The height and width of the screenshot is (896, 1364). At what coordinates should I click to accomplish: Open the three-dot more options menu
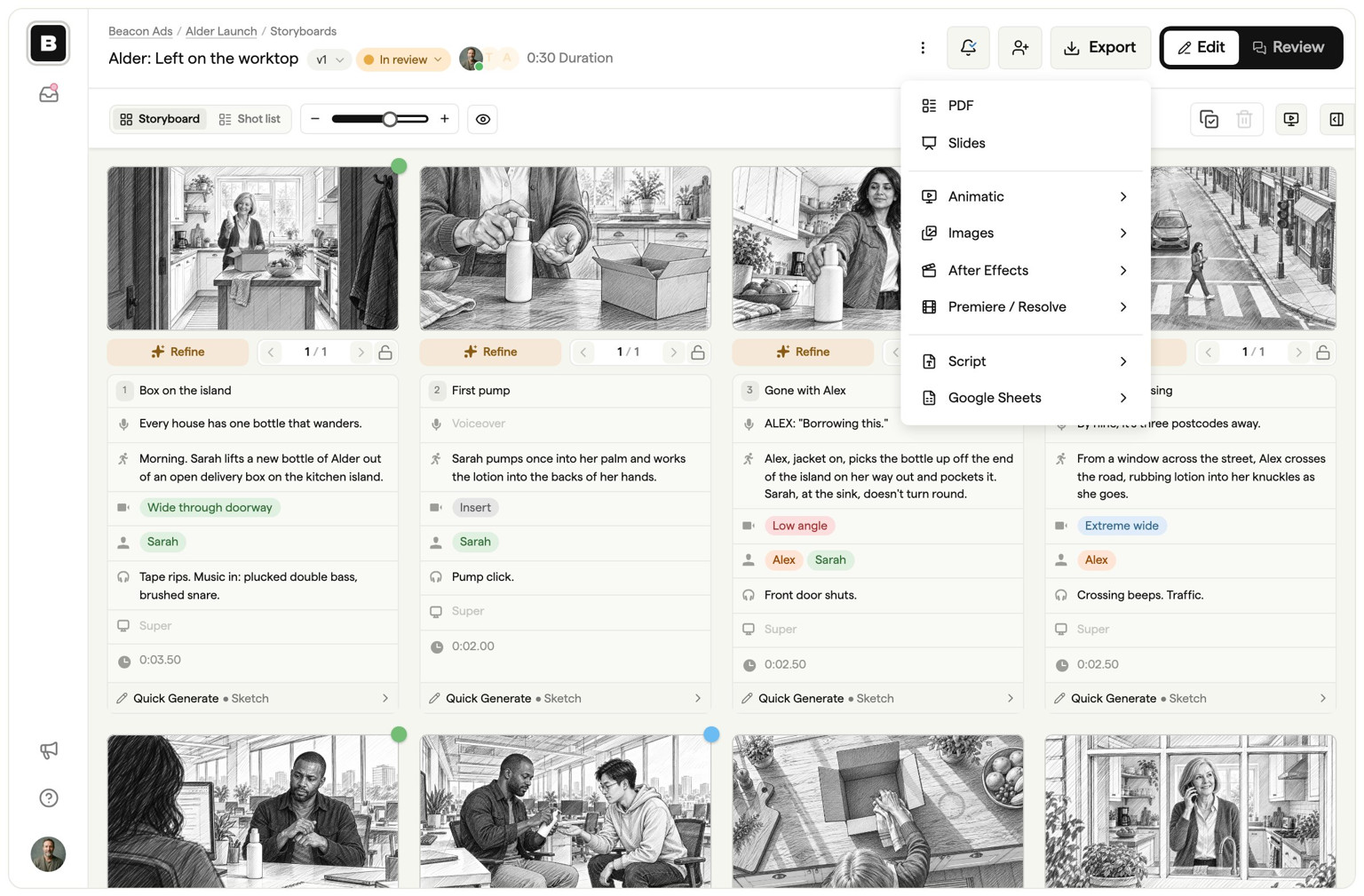pos(923,48)
